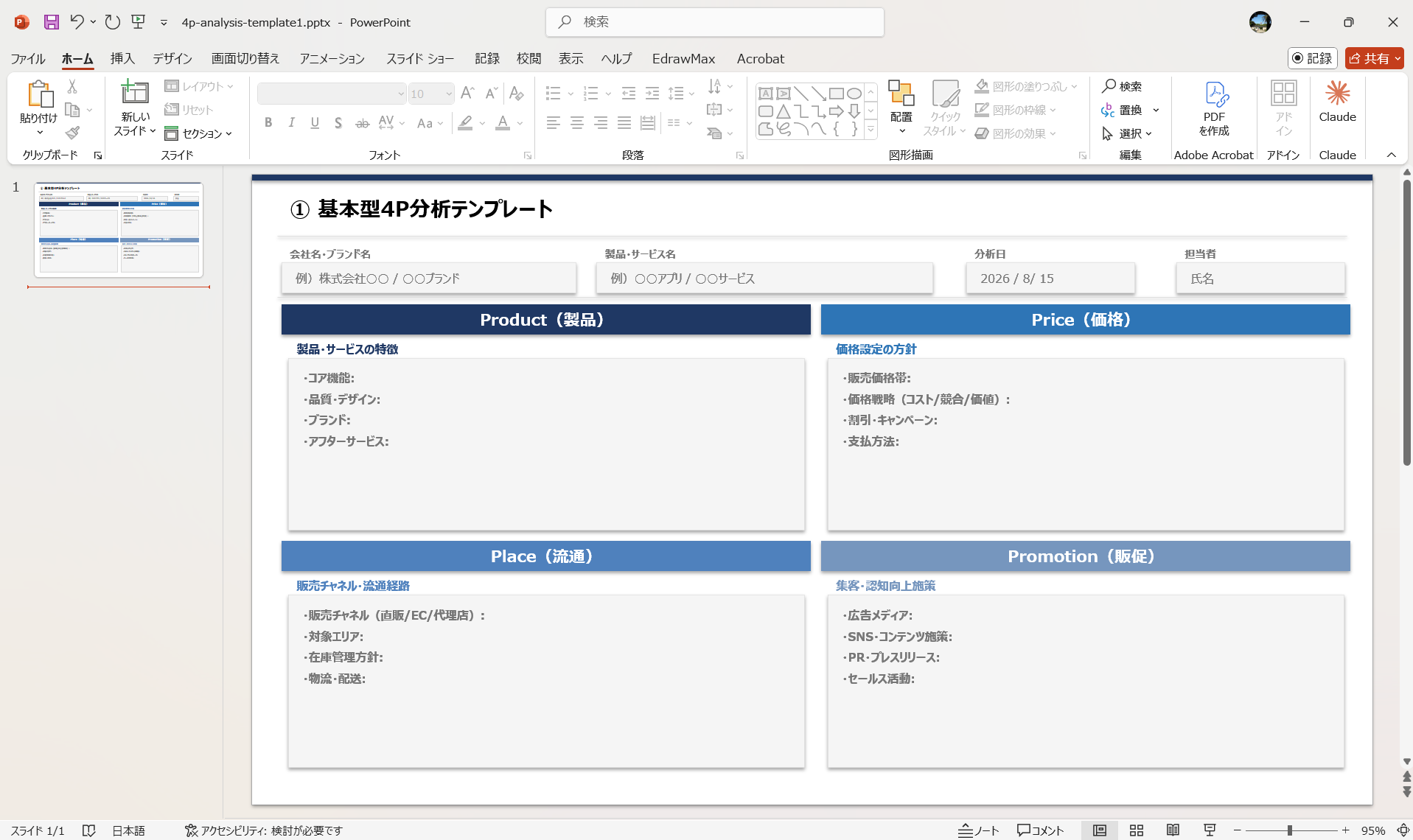The height and width of the screenshot is (840, 1413).
Task: Click the Format Painter brush icon
Action: tap(72, 133)
